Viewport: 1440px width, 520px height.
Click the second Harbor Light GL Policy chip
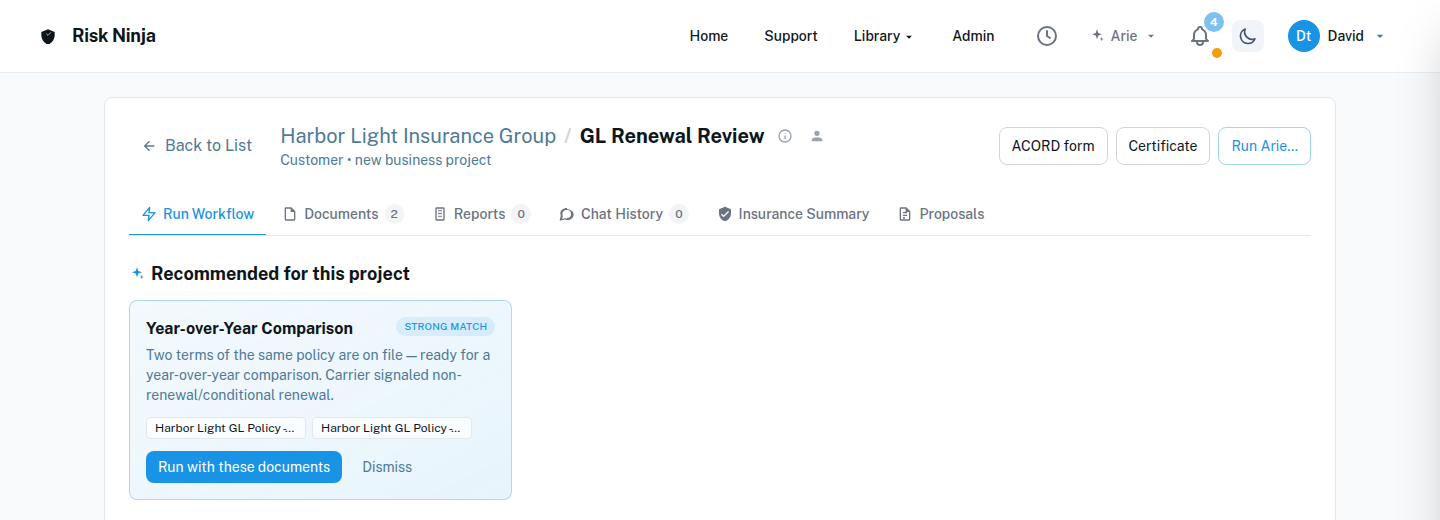click(x=392, y=428)
